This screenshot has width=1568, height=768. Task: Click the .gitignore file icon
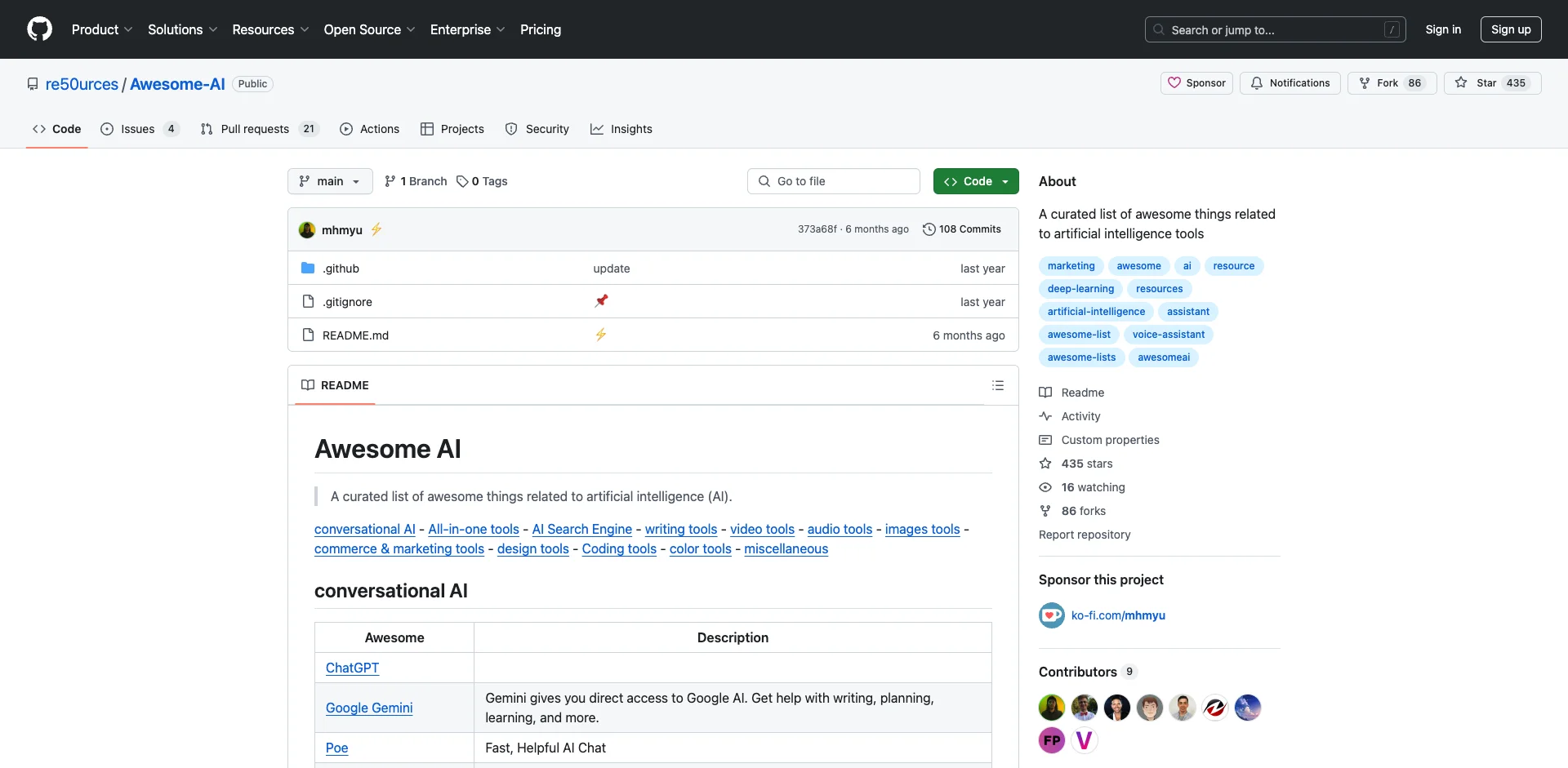coord(308,301)
